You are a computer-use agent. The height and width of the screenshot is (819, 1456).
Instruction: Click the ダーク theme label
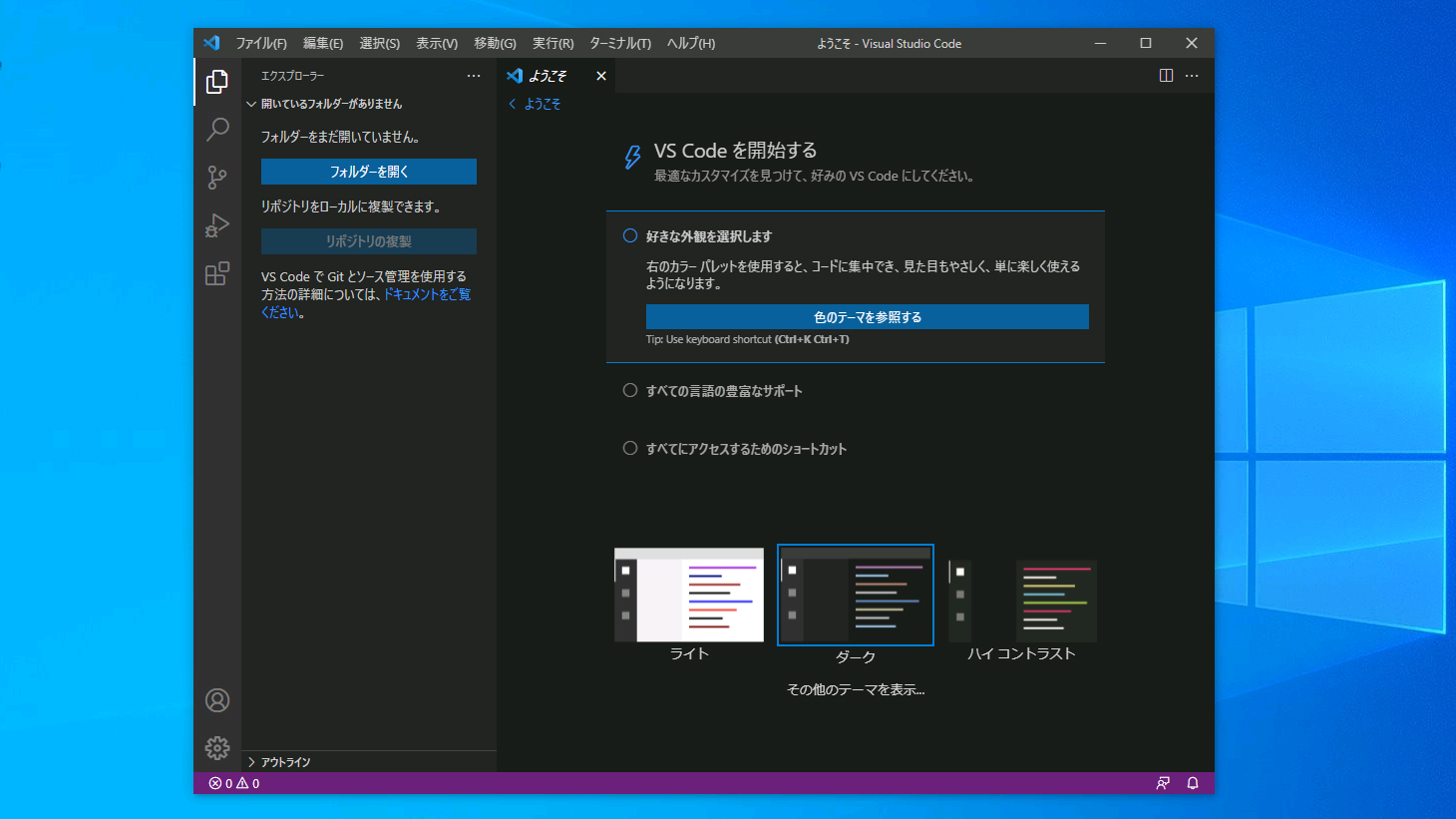coord(856,656)
